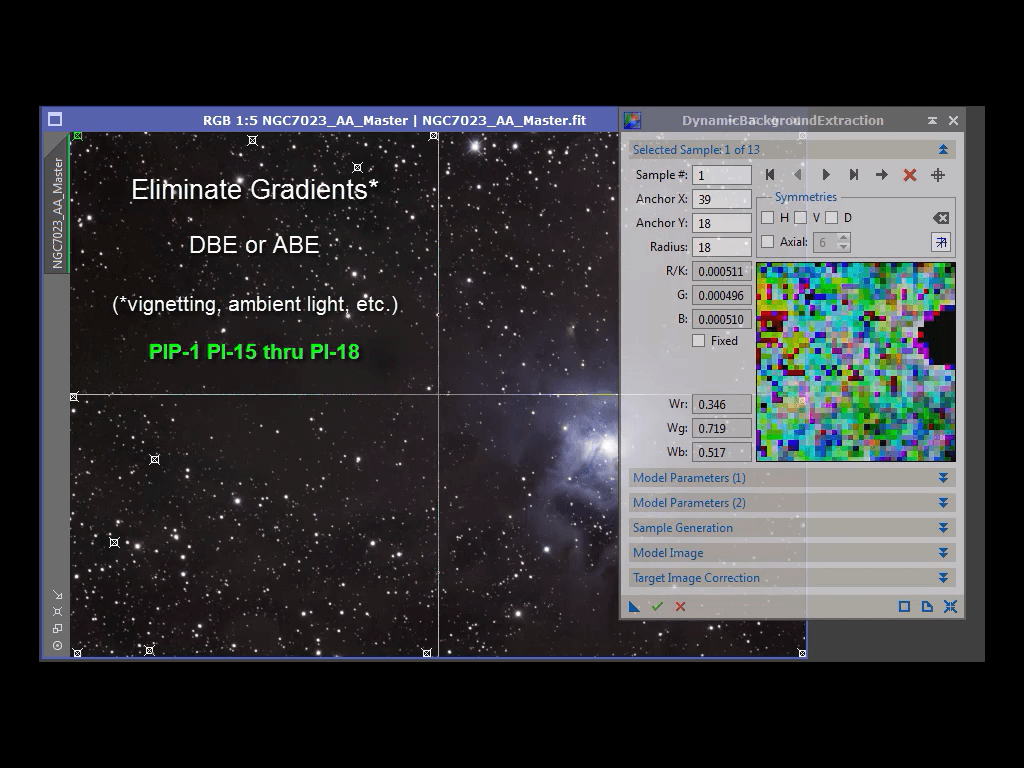The height and width of the screenshot is (768, 1024).
Task: Click the Reset icon at bottom right
Action: 950,606
